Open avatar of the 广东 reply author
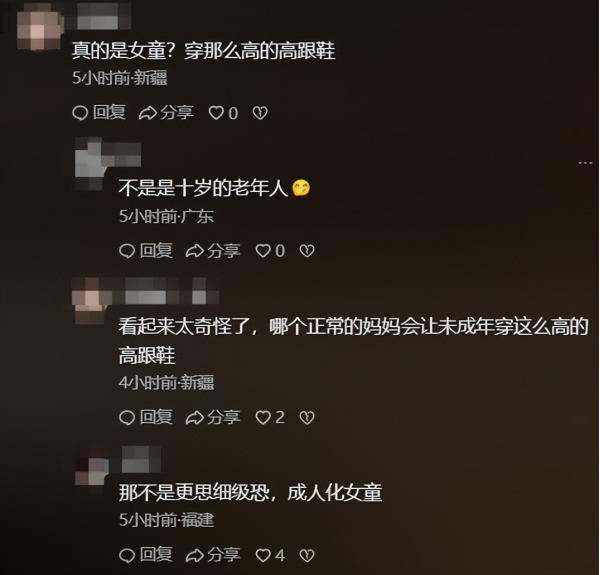This screenshot has width=600, height=575. 91,164
